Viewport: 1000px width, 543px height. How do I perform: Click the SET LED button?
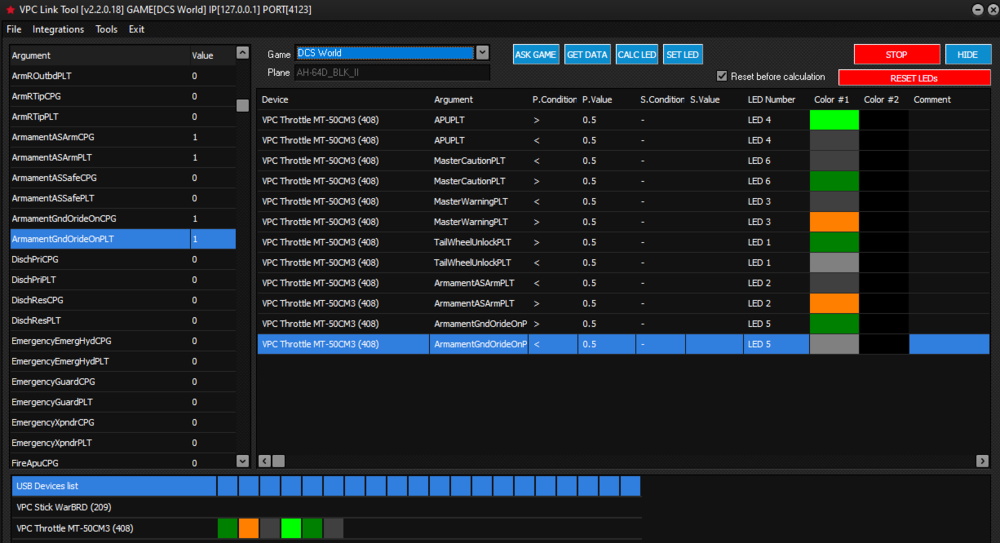[x=682, y=55]
